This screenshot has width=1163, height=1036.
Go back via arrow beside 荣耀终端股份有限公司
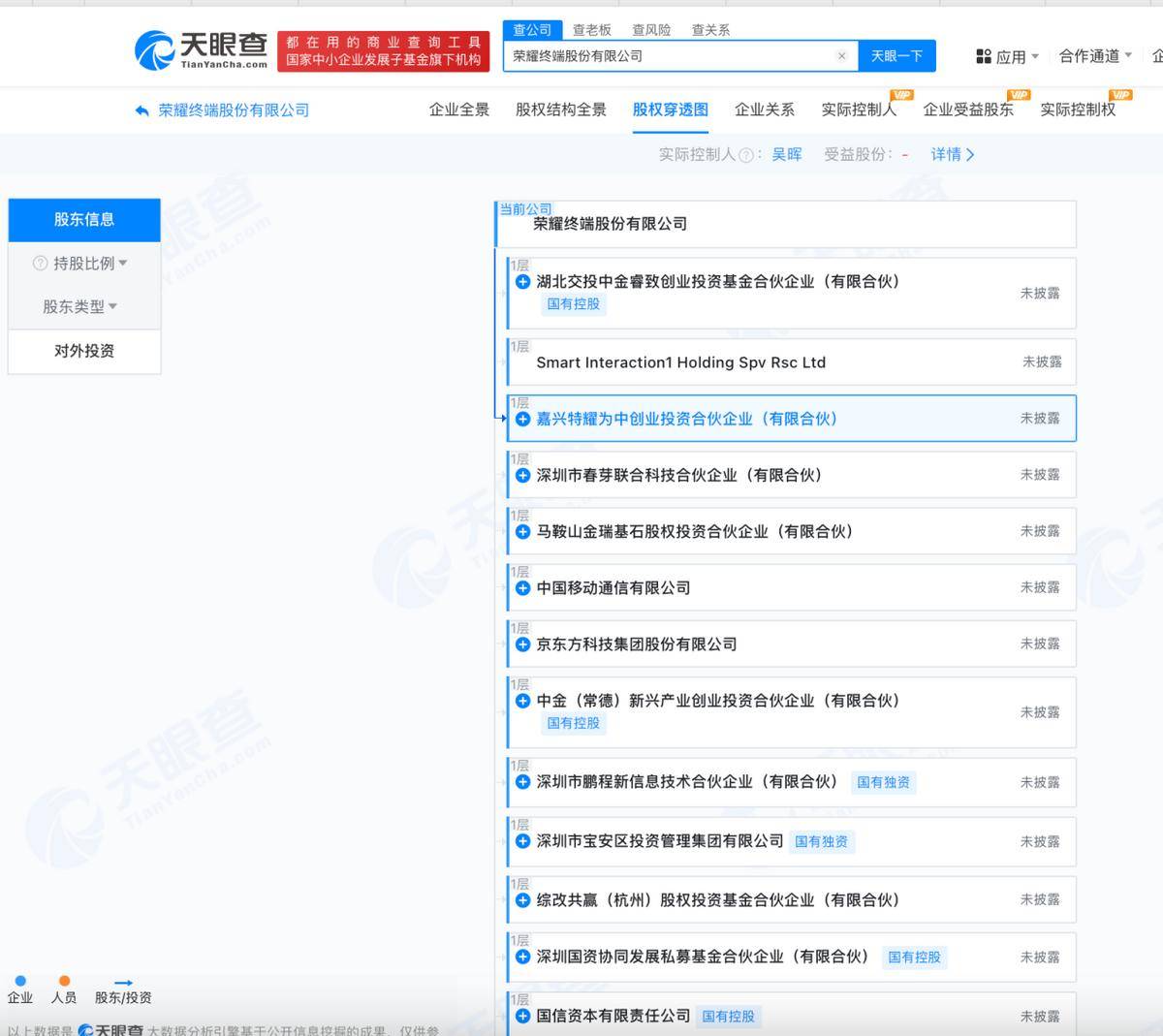(x=142, y=110)
